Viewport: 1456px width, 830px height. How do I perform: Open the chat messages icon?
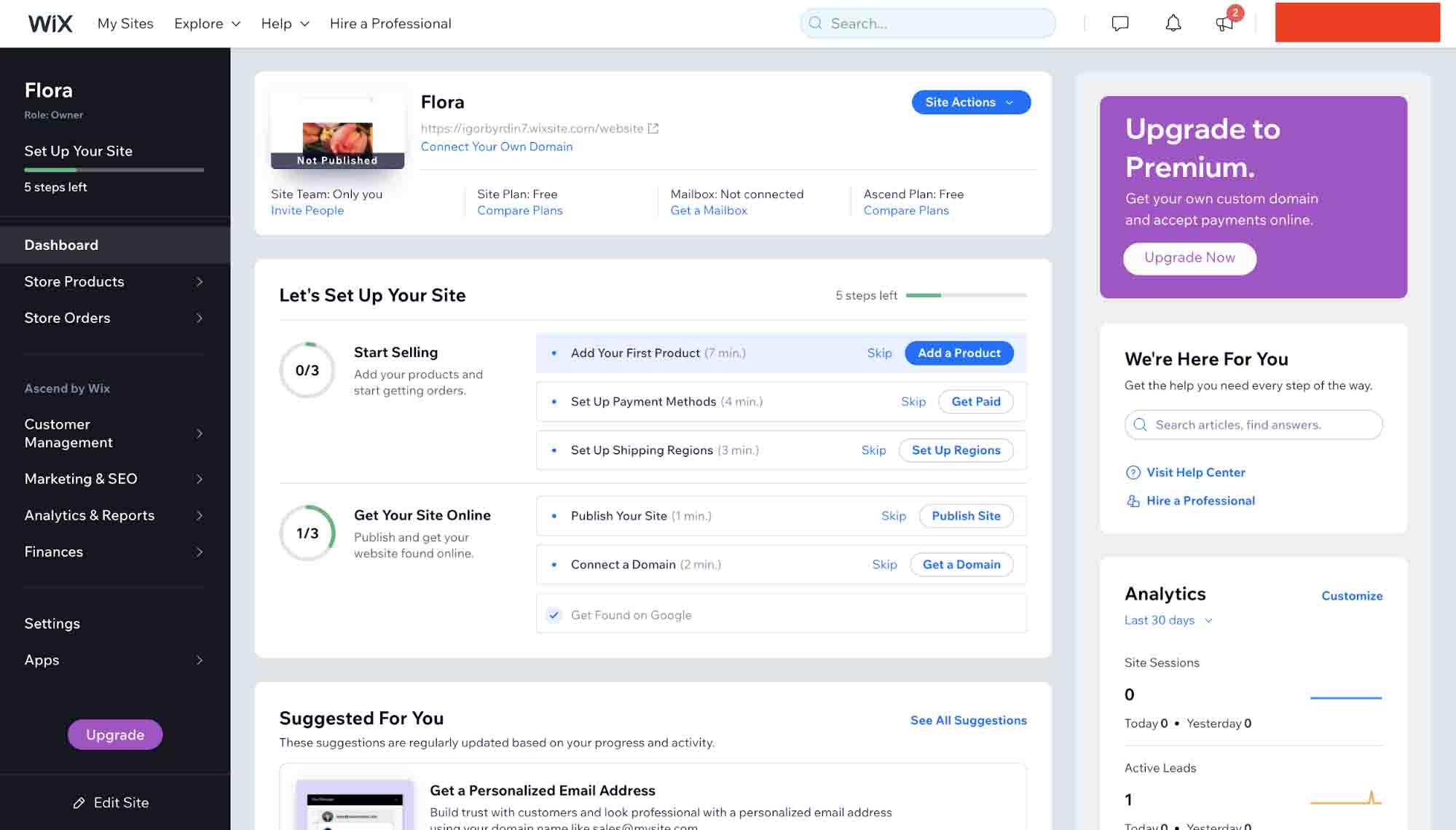1119,23
